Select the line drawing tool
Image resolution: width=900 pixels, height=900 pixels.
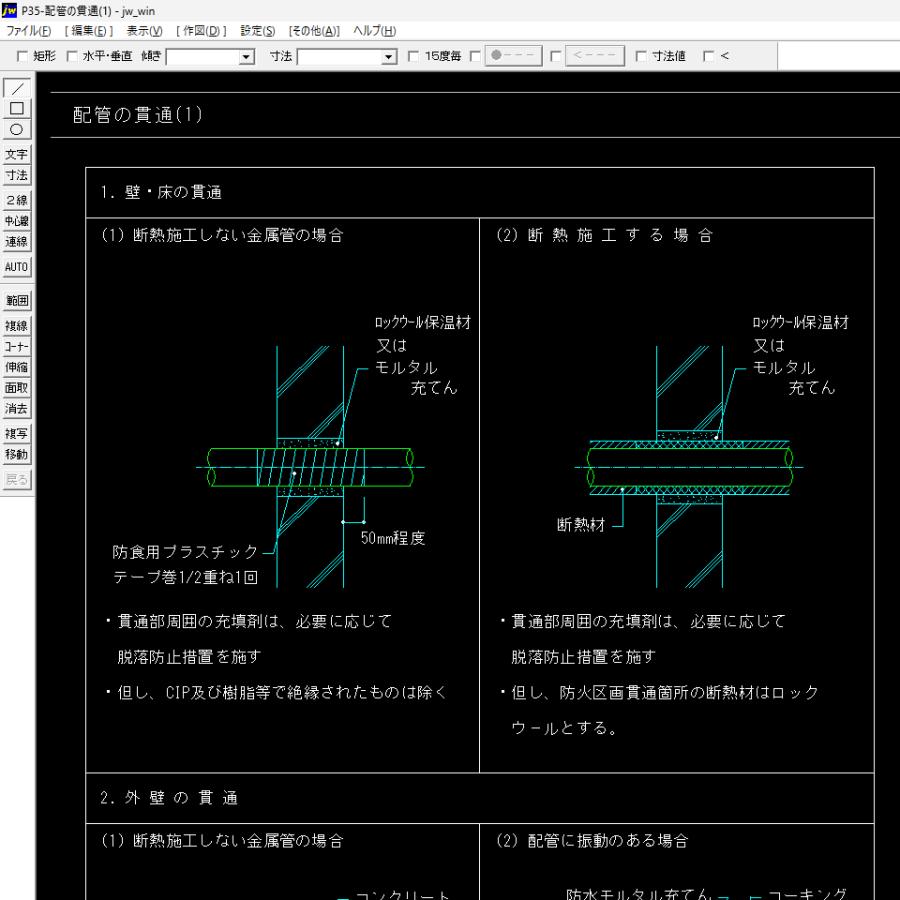pyautogui.click(x=17, y=88)
